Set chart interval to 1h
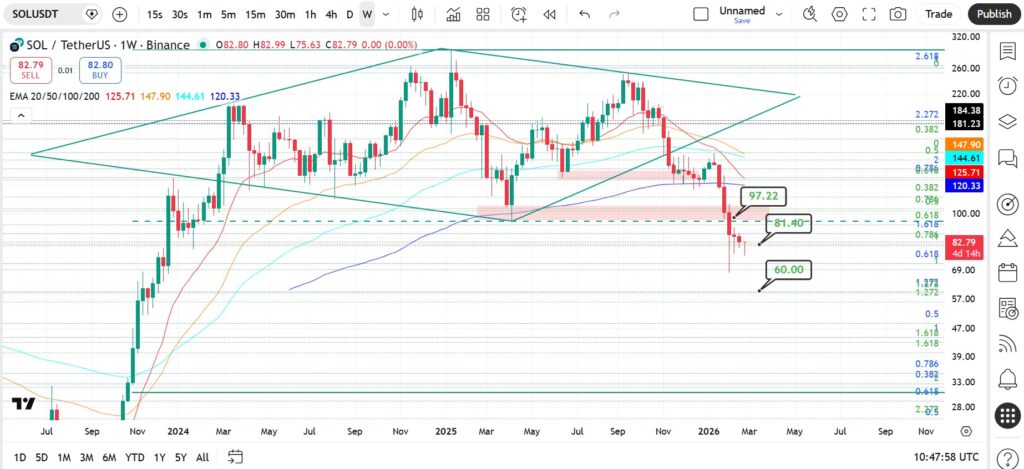The image size is (1024, 469). [311, 14]
